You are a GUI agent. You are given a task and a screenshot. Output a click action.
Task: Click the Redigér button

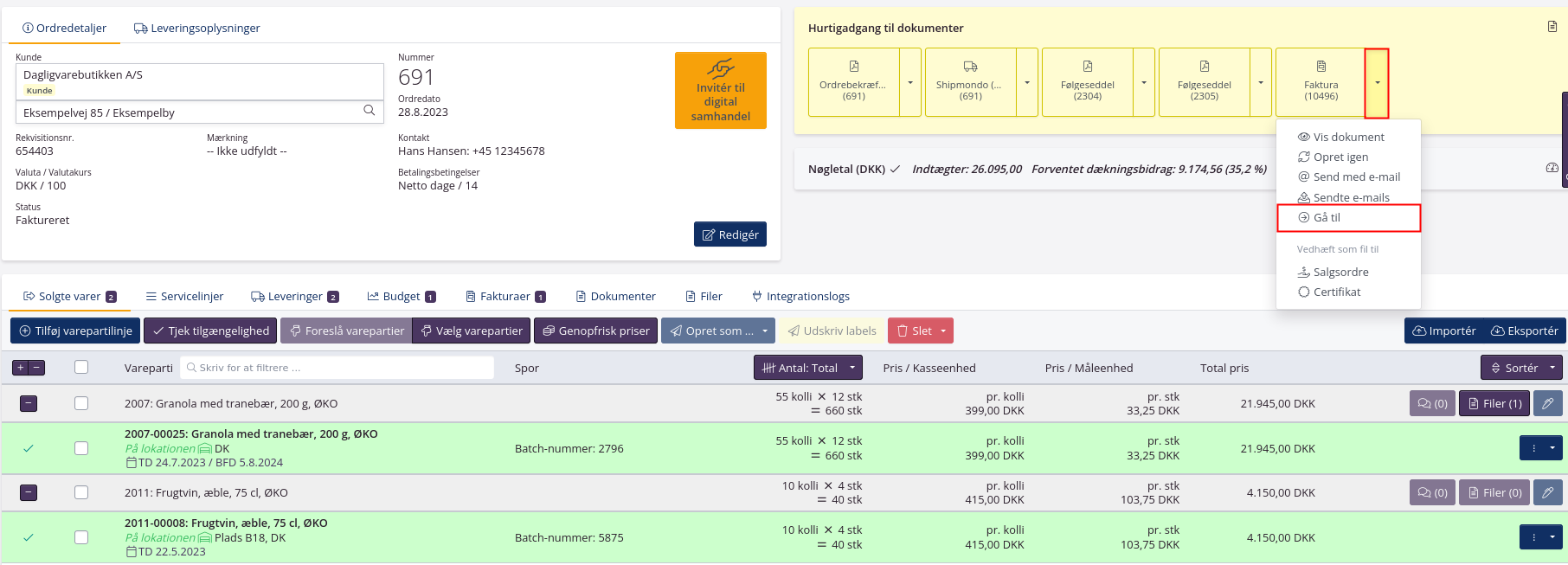click(729, 234)
